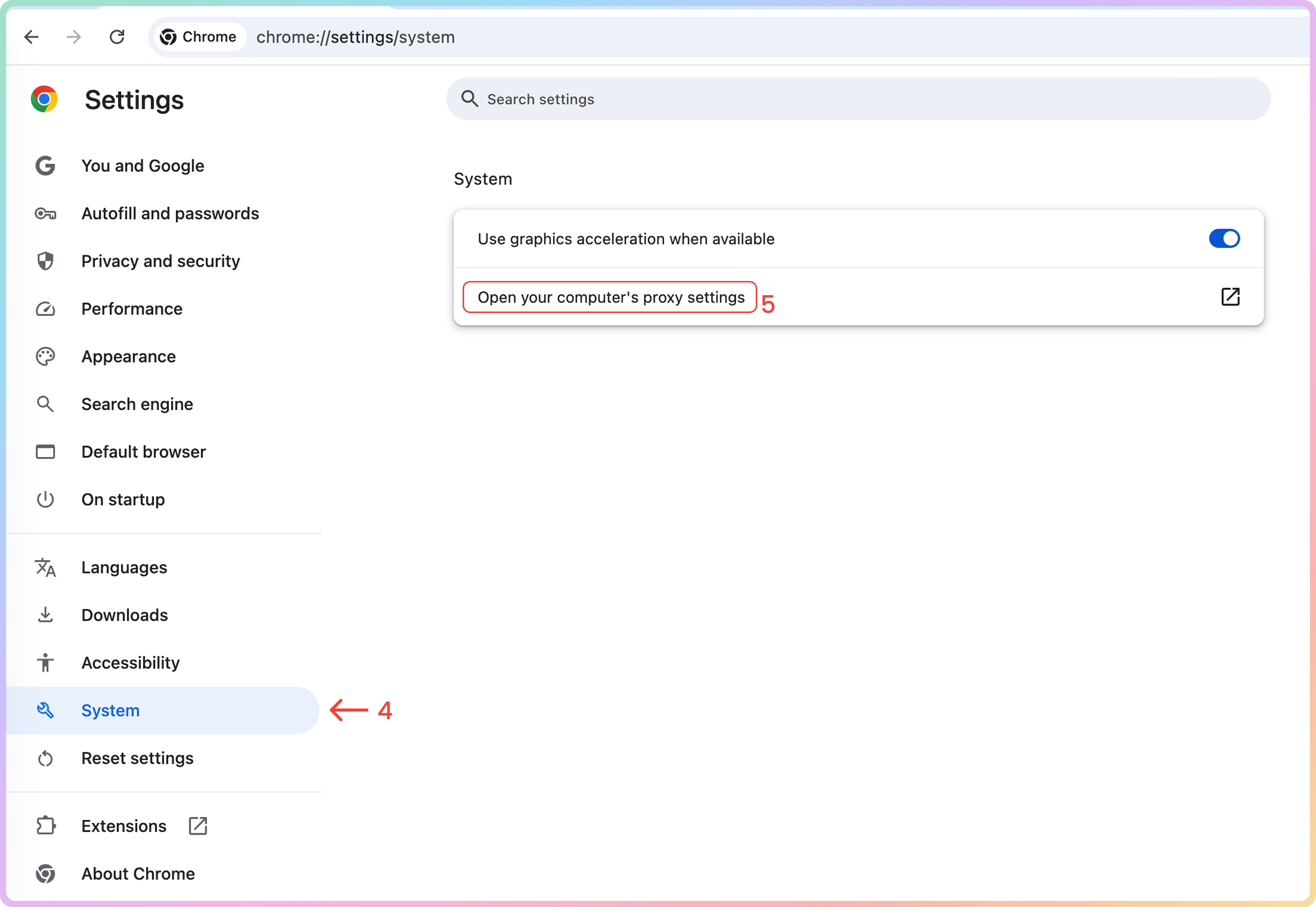Click the Extensions open-in-new-tab icon
Image resolution: width=1316 pixels, height=907 pixels.
pos(198,826)
